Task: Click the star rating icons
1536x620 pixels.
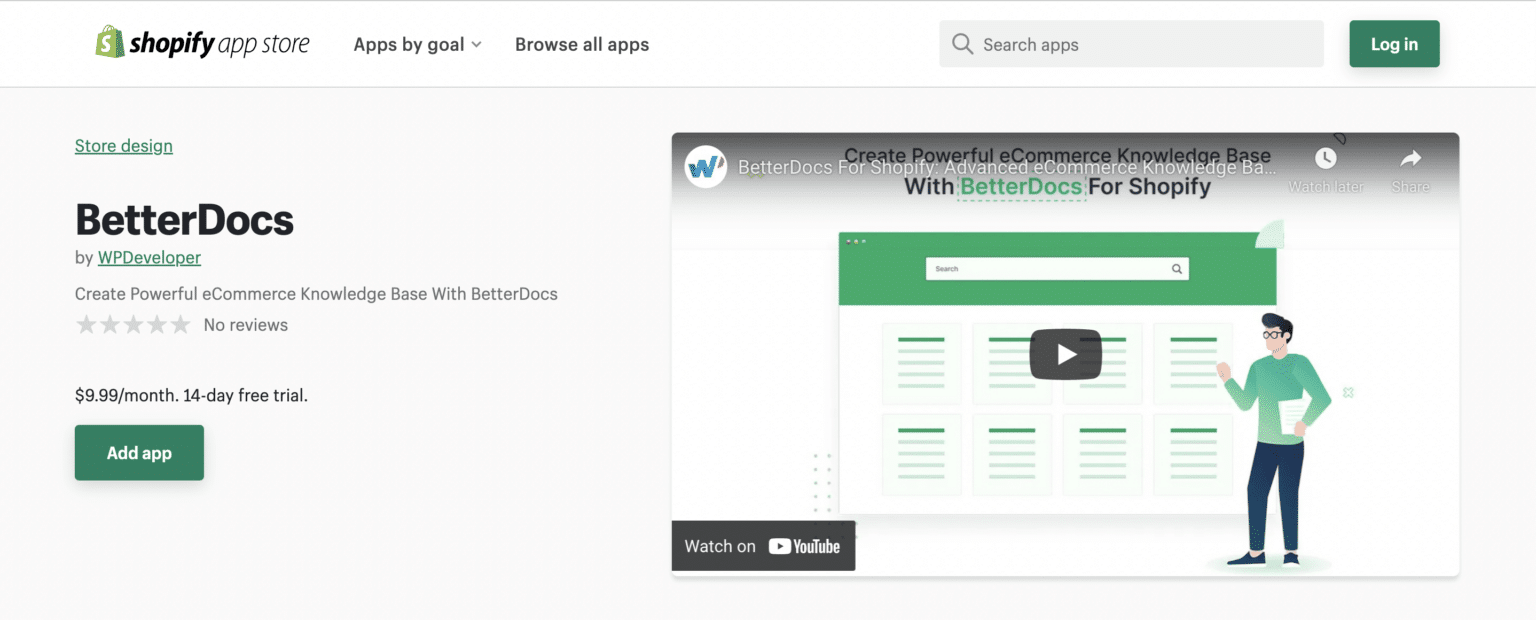Action: point(133,325)
